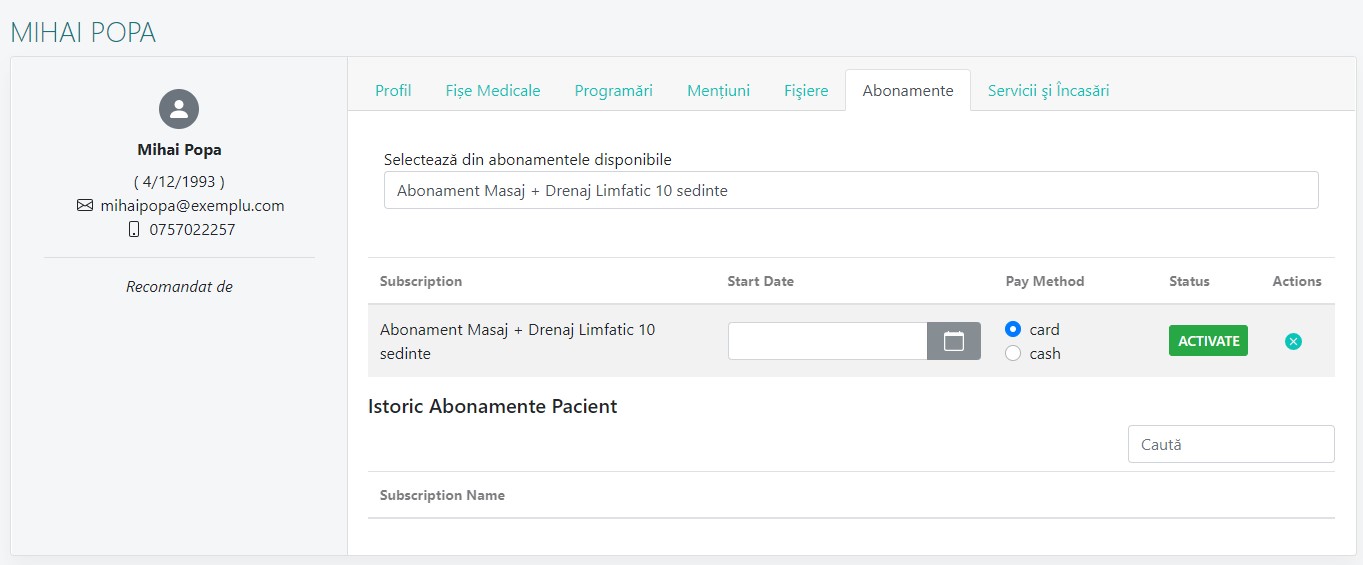The image size is (1363, 565).
Task: Click the calendar icon beside the start date
Action: pyautogui.click(x=953, y=341)
